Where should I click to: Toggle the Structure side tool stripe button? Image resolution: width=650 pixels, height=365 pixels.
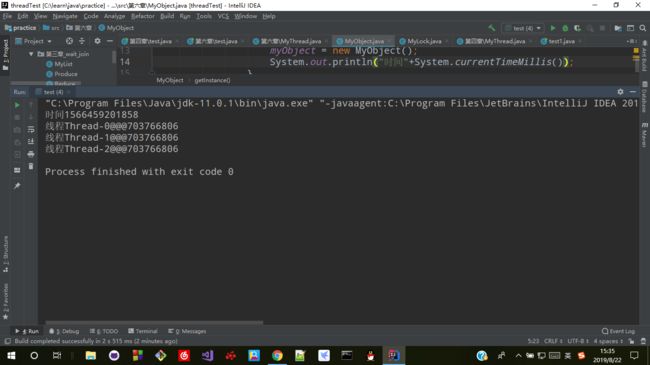point(5,254)
